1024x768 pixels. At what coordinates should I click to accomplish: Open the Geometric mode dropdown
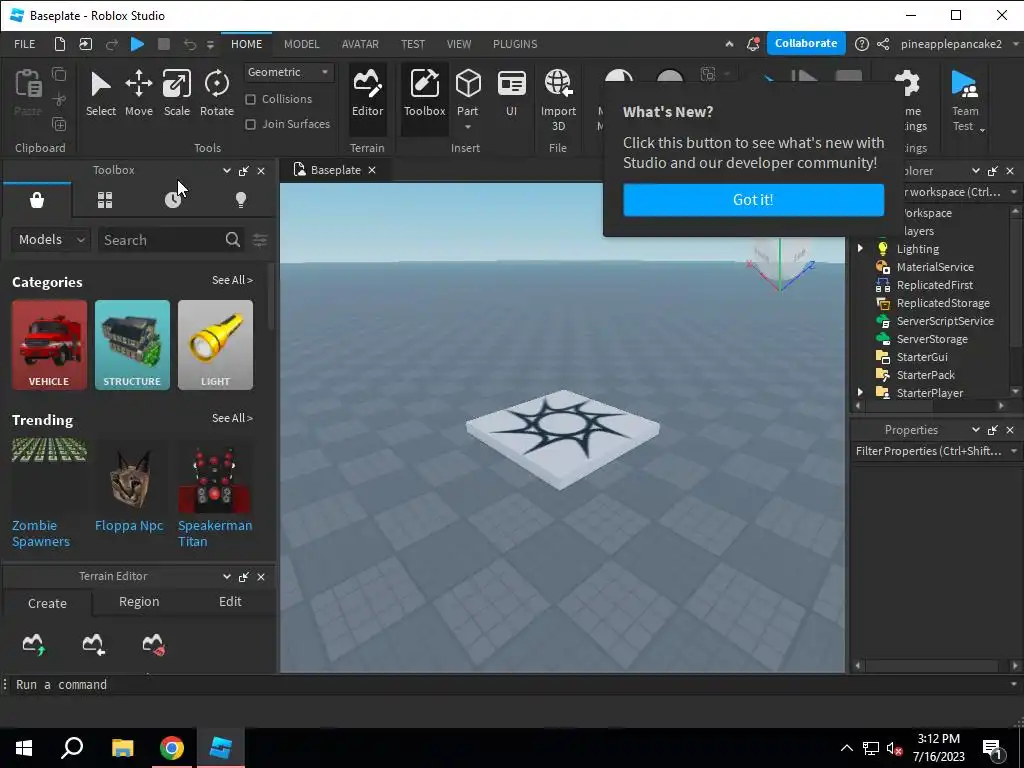289,72
